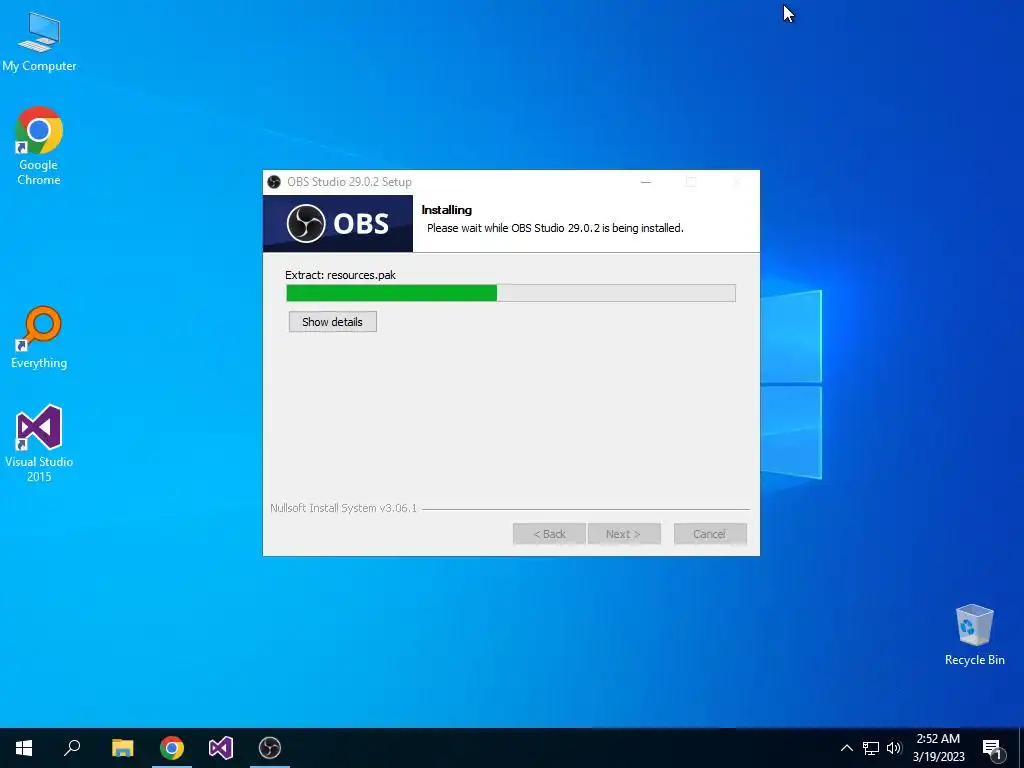The image size is (1024, 768).
Task: Open taskbar search magnifier
Action: point(72,748)
